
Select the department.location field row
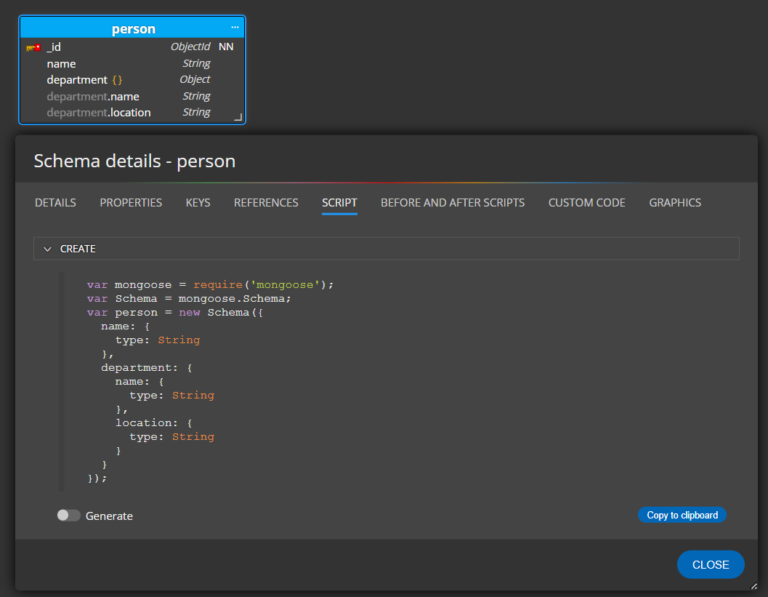pyautogui.click(x=130, y=113)
